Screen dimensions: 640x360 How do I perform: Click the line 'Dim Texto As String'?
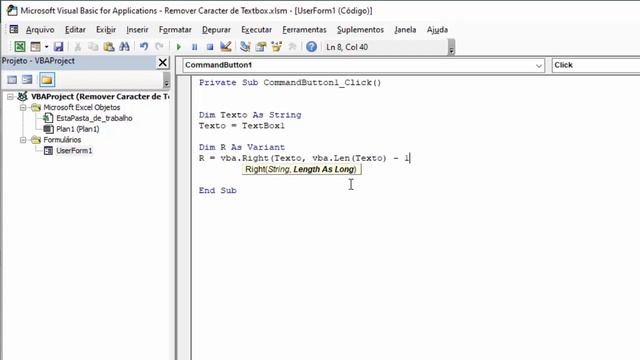coord(250,115)
